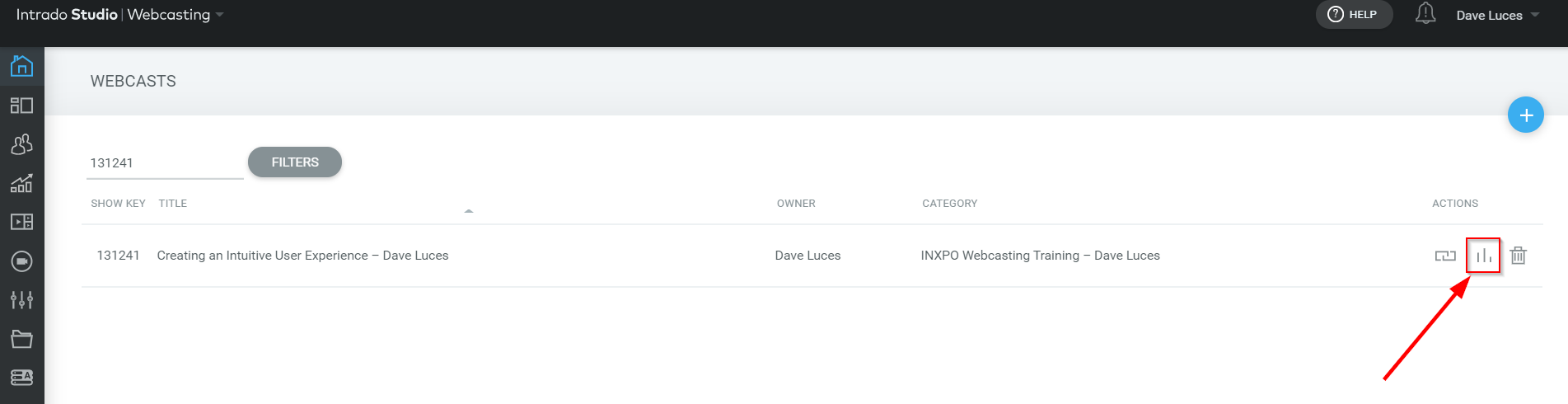Sort by the SHOW KEY column header

click(118, 204)
